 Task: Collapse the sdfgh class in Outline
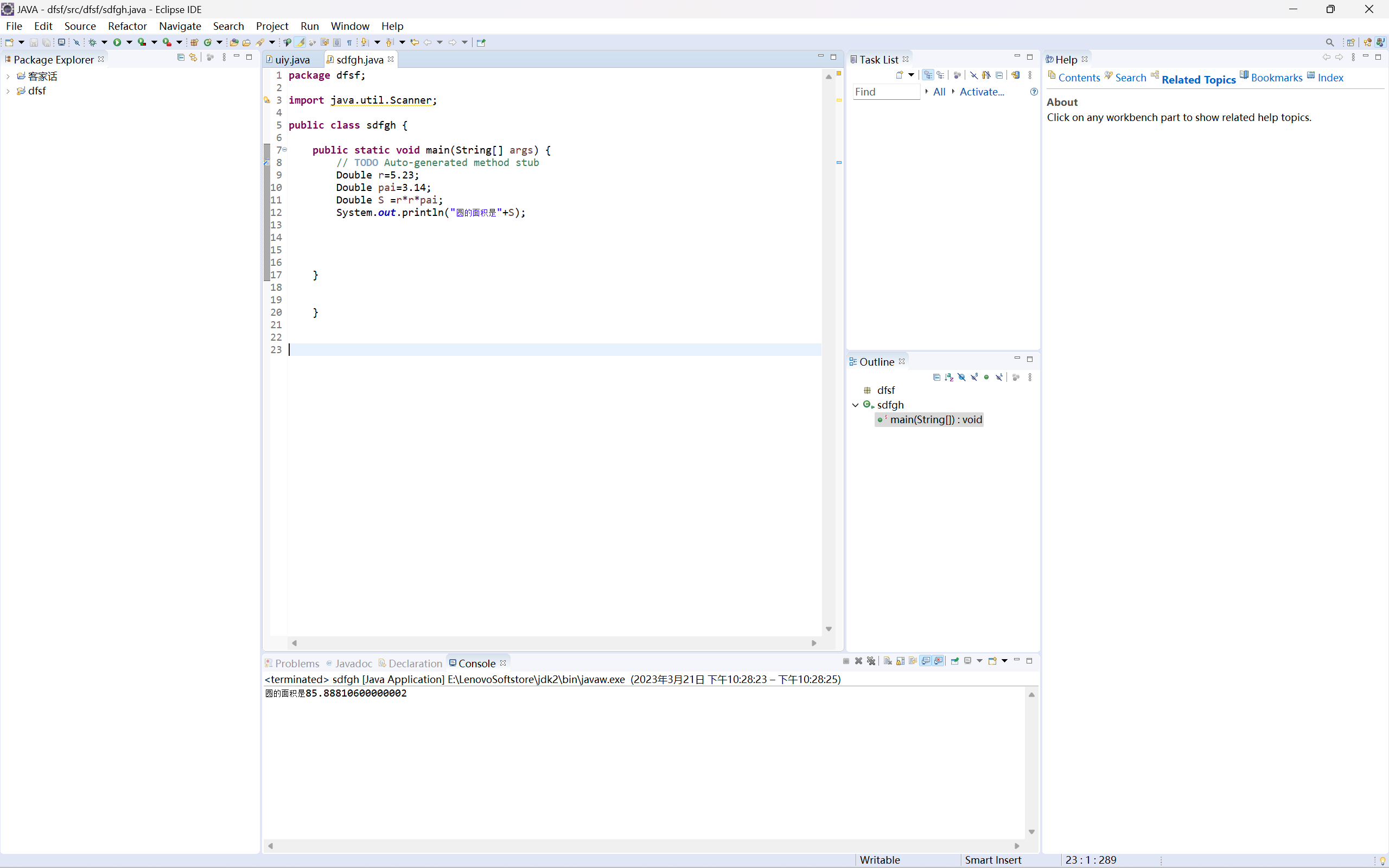(x=855, y=405)
